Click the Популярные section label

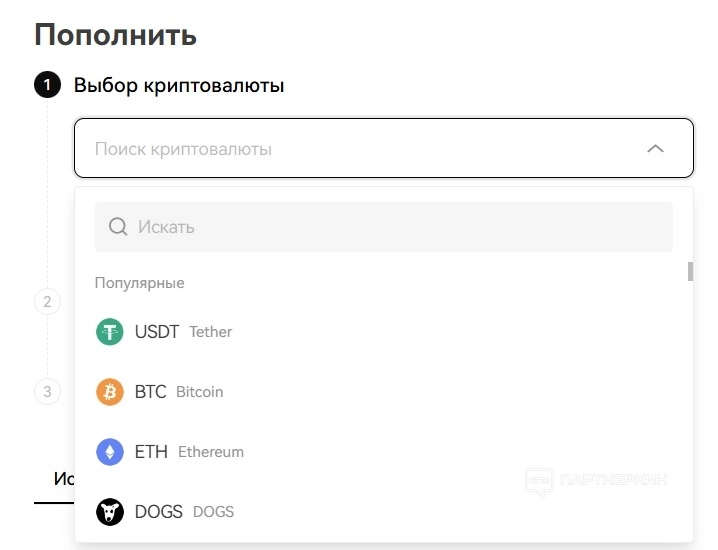pyautogui.click(x=139, y=283)
